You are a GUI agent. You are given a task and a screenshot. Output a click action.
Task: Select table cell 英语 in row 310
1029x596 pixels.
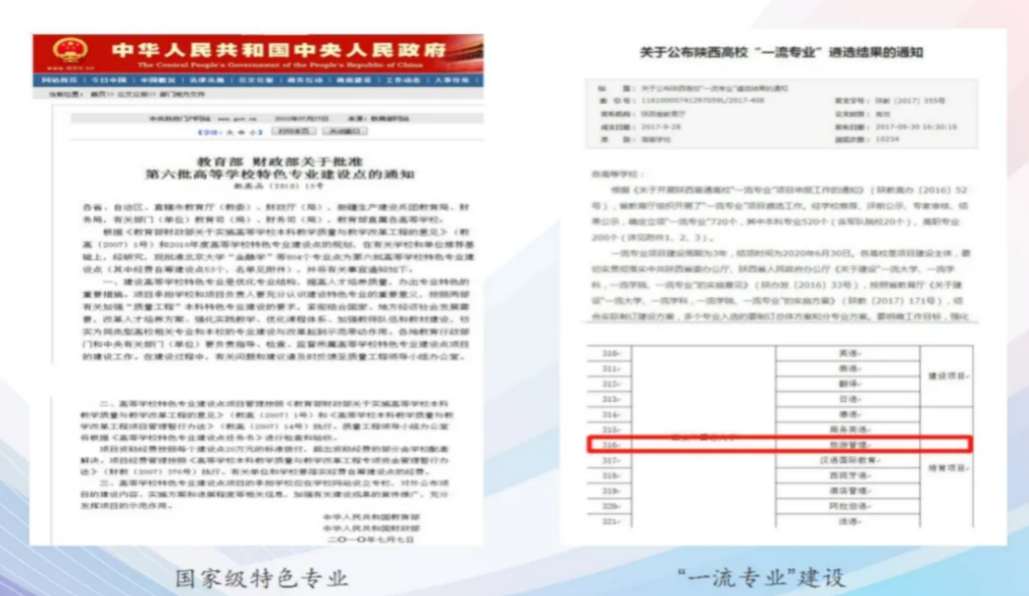click(848, 354)
